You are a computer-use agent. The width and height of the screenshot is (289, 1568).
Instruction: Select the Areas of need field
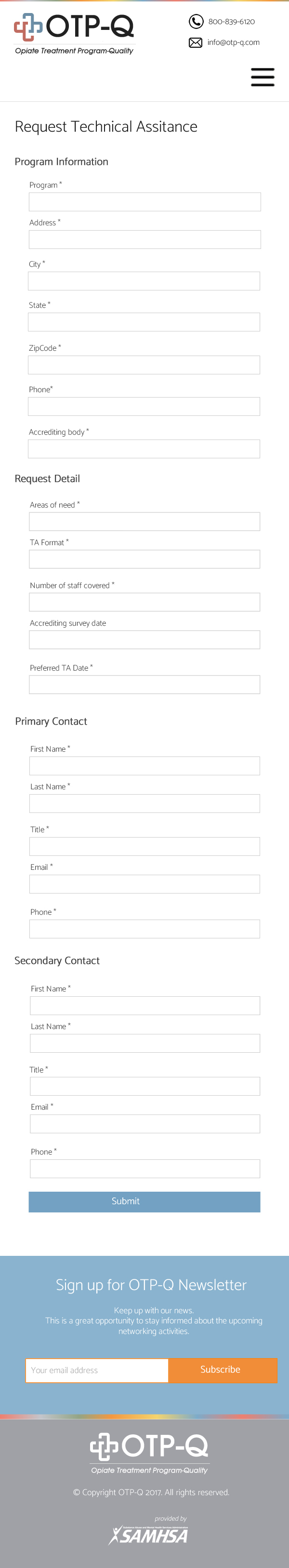tap(144, 522)
